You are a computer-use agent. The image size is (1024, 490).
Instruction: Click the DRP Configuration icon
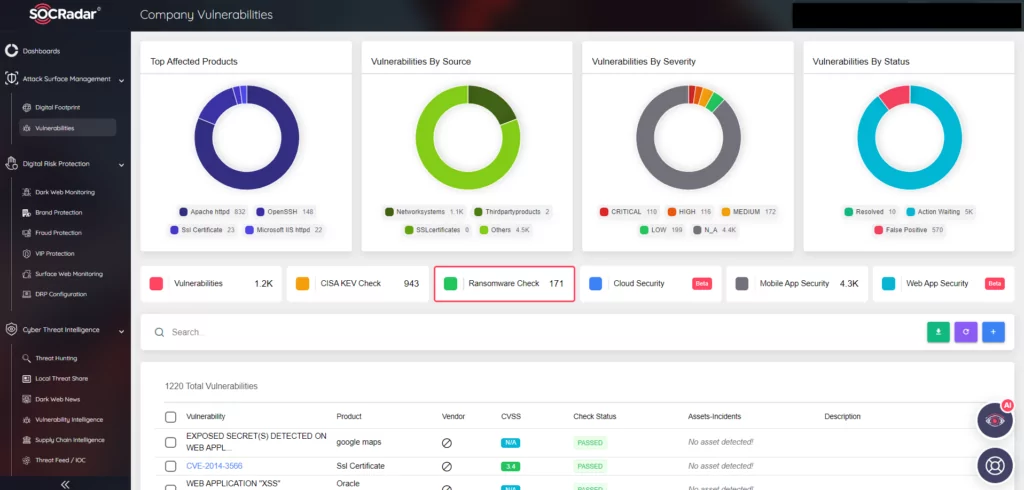[27, 294]
